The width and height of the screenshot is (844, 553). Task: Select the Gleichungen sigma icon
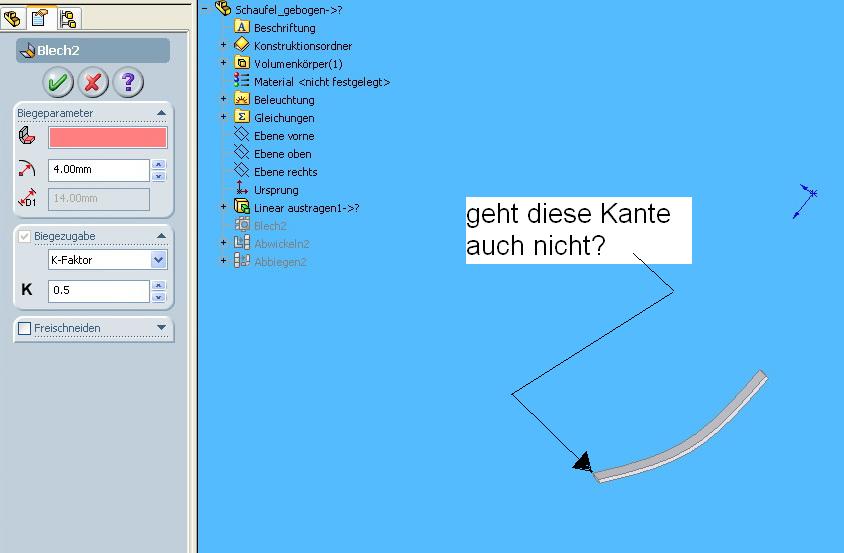tap(242, 116)
